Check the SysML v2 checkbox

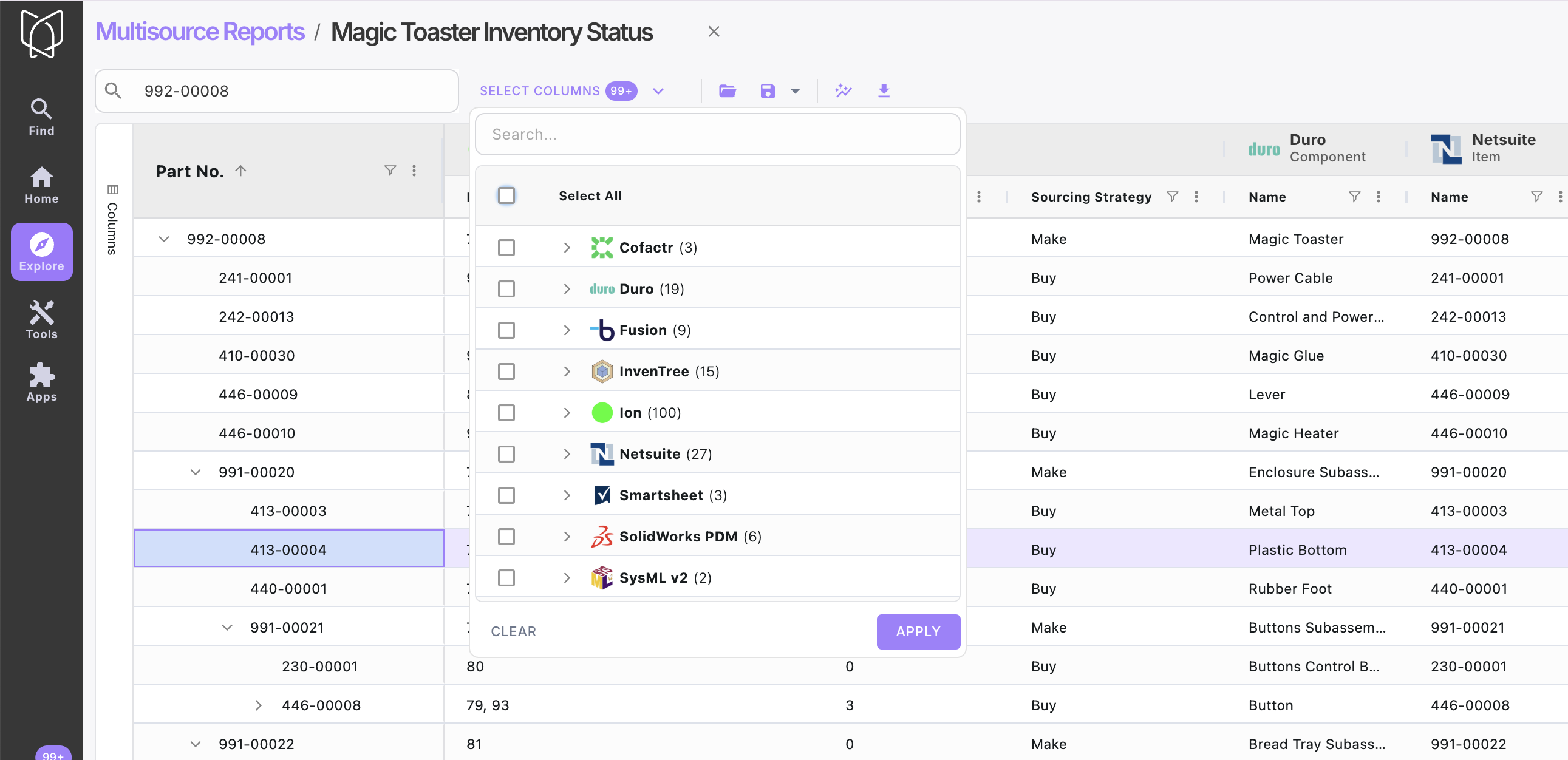pyautogui.click(x=506, y=577)
